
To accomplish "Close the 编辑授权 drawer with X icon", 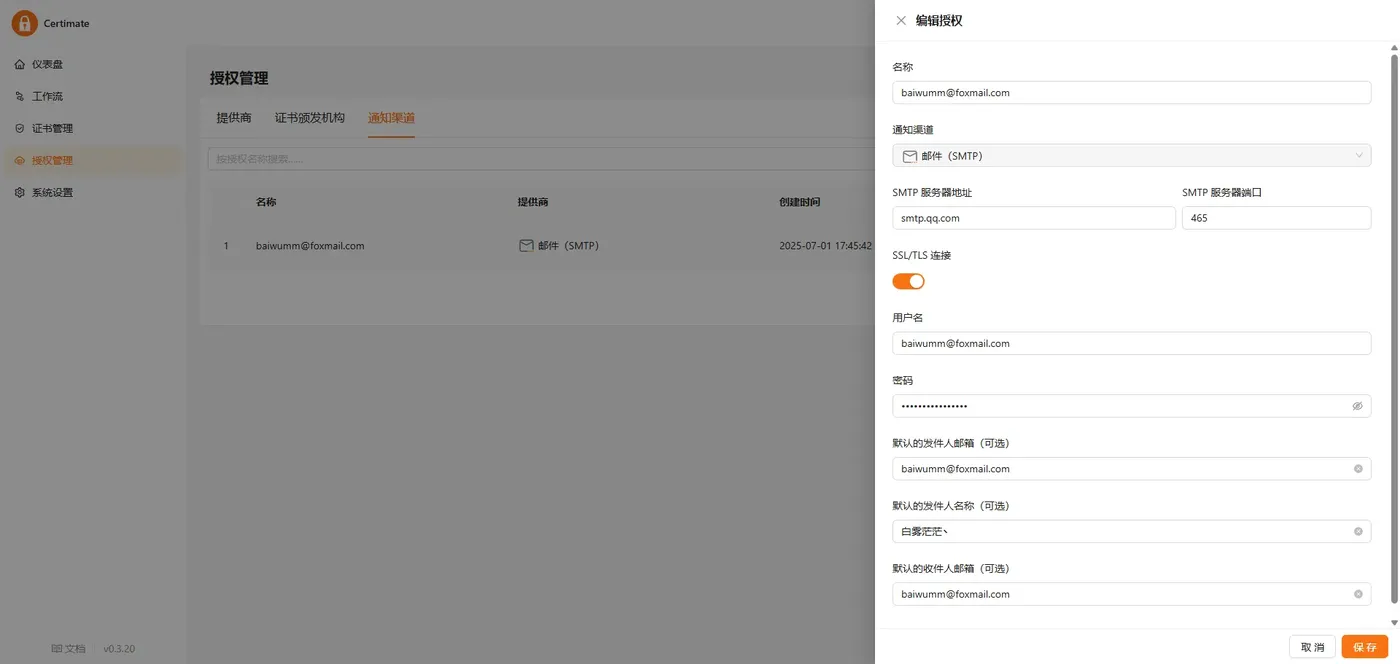I will pos(901,20).
